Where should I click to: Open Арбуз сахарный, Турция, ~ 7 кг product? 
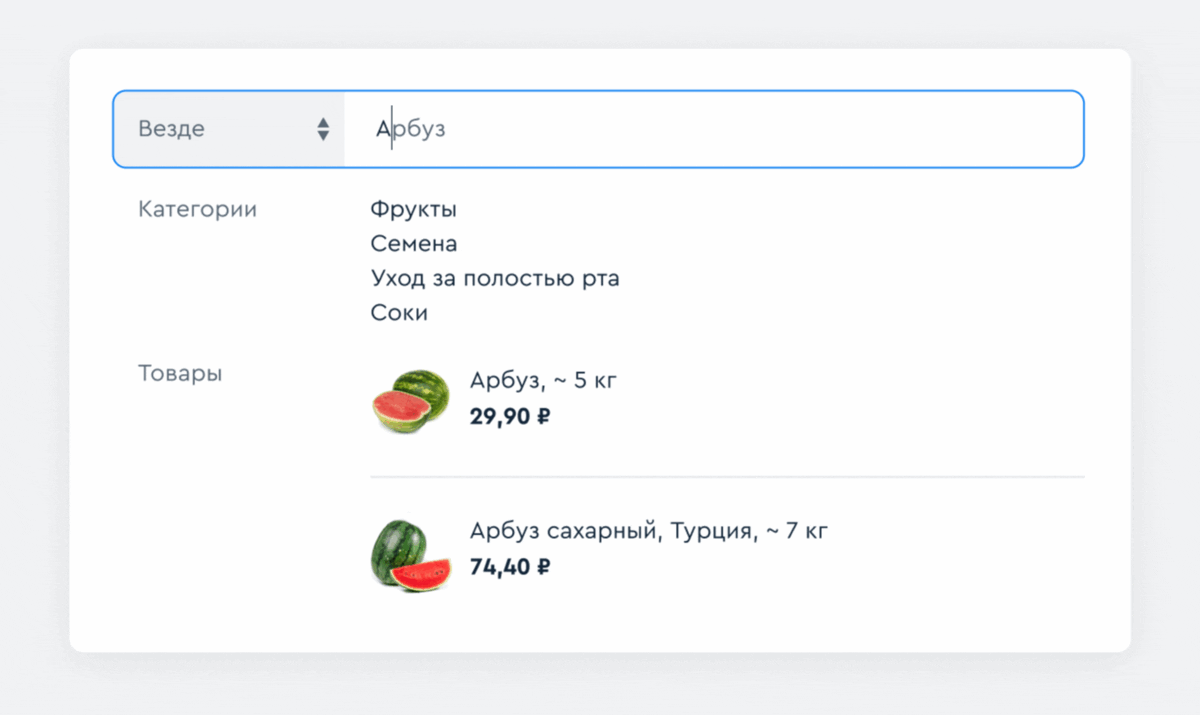[648, 531]
